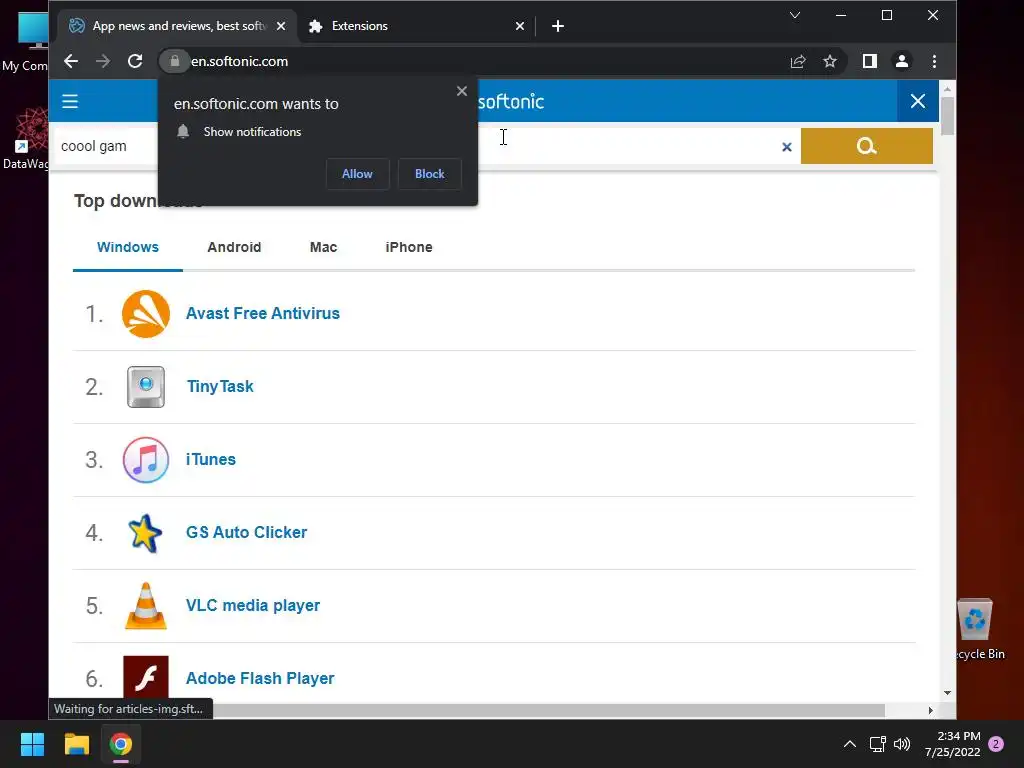
Task: Select the My Computer desktop icon
Action: point(25,42)
